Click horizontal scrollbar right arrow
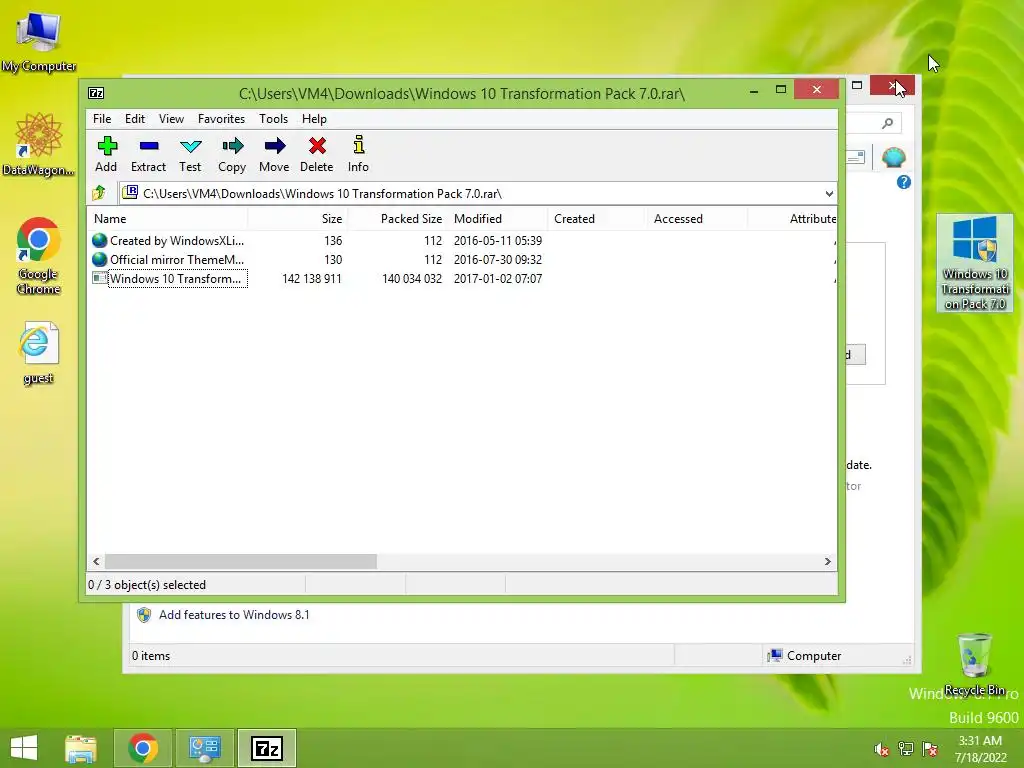Image resolution: width=1024 pixels, height=768 pixels. (827, 561)
